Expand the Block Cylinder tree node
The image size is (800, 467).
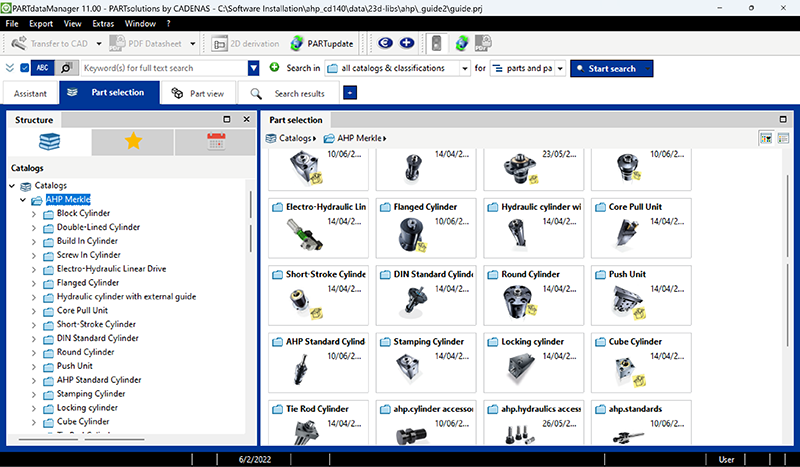tap(34, 214)
